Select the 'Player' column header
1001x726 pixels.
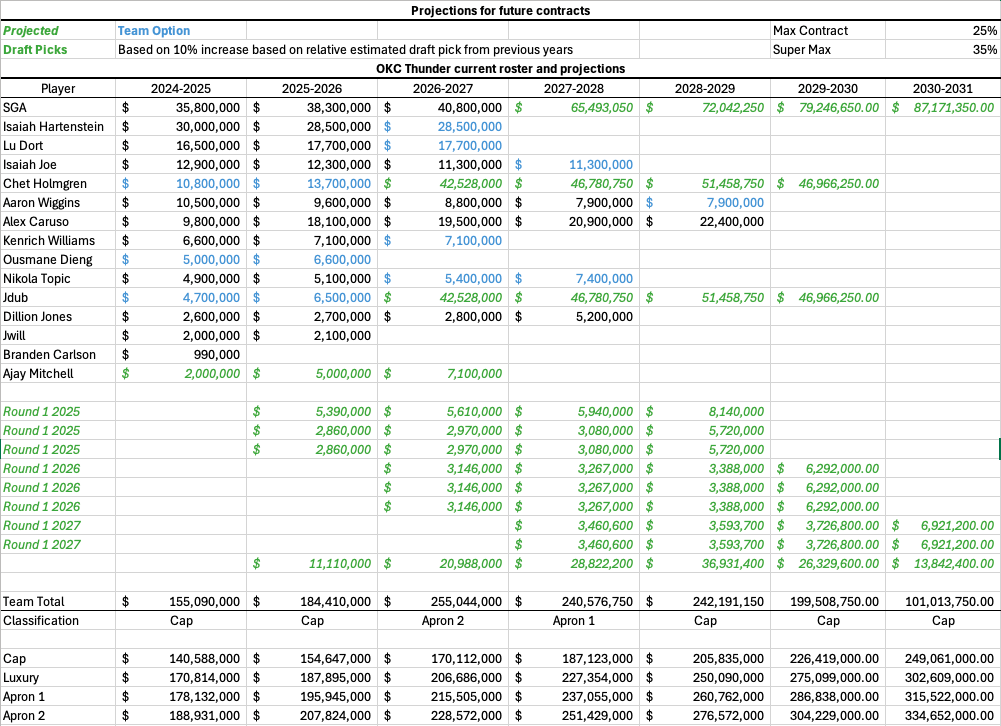pyautogui.click(x=58, y=89)
